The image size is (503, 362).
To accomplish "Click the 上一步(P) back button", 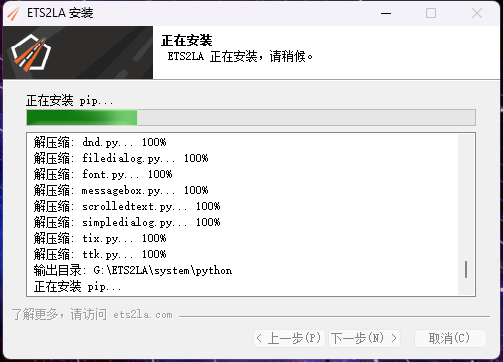I will click(289, 338).
